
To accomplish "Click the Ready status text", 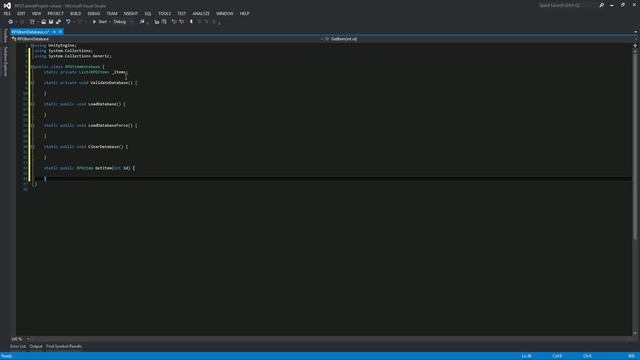I will 7,356.
